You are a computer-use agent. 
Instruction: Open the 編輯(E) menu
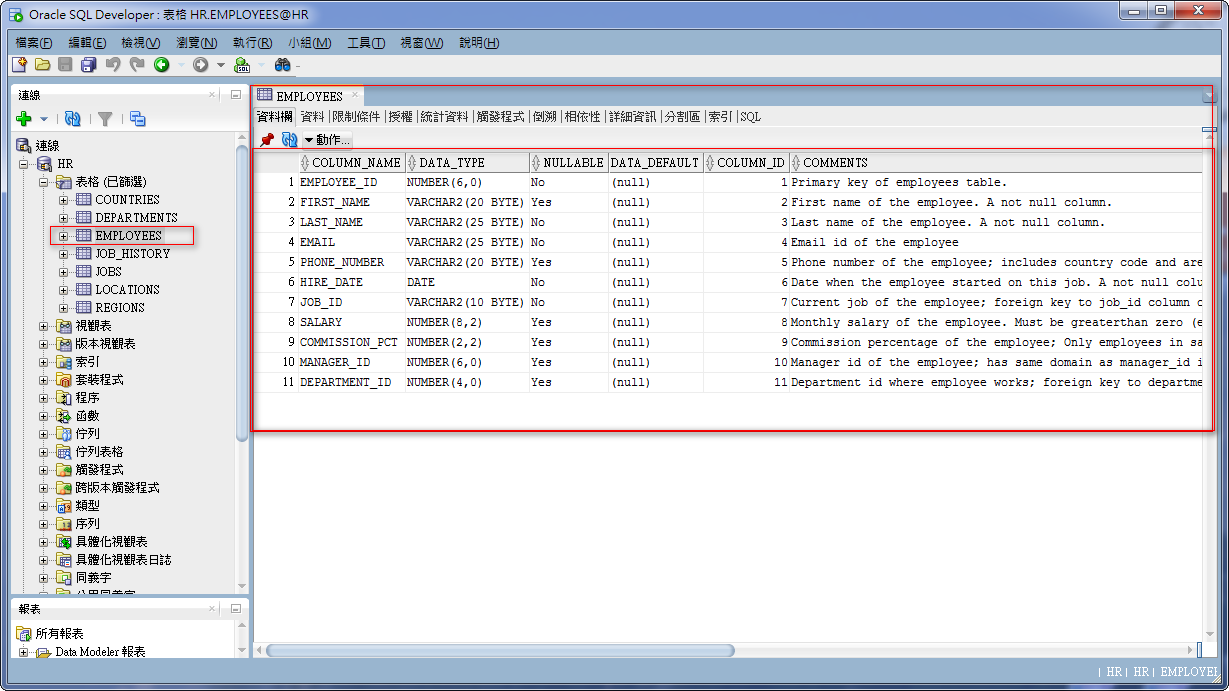[x=87, y=43]
